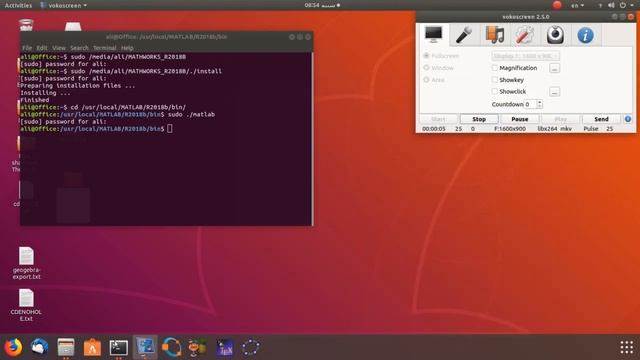Viewport: 640px width, 360px height.
Task: Enable the Showclick checkbox
Action: point(495,91)
